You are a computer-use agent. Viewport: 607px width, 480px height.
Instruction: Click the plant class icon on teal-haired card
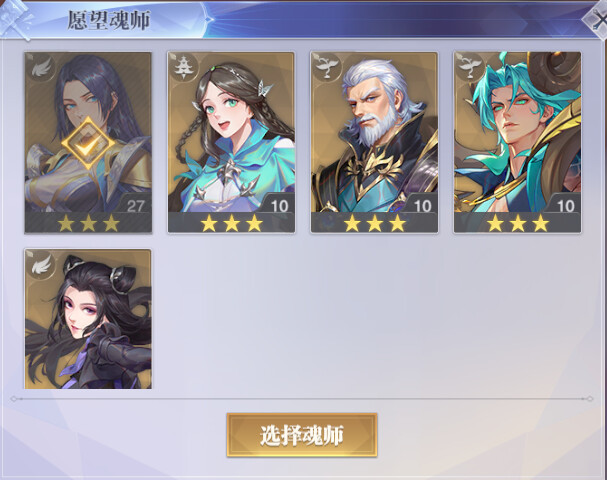470,69
